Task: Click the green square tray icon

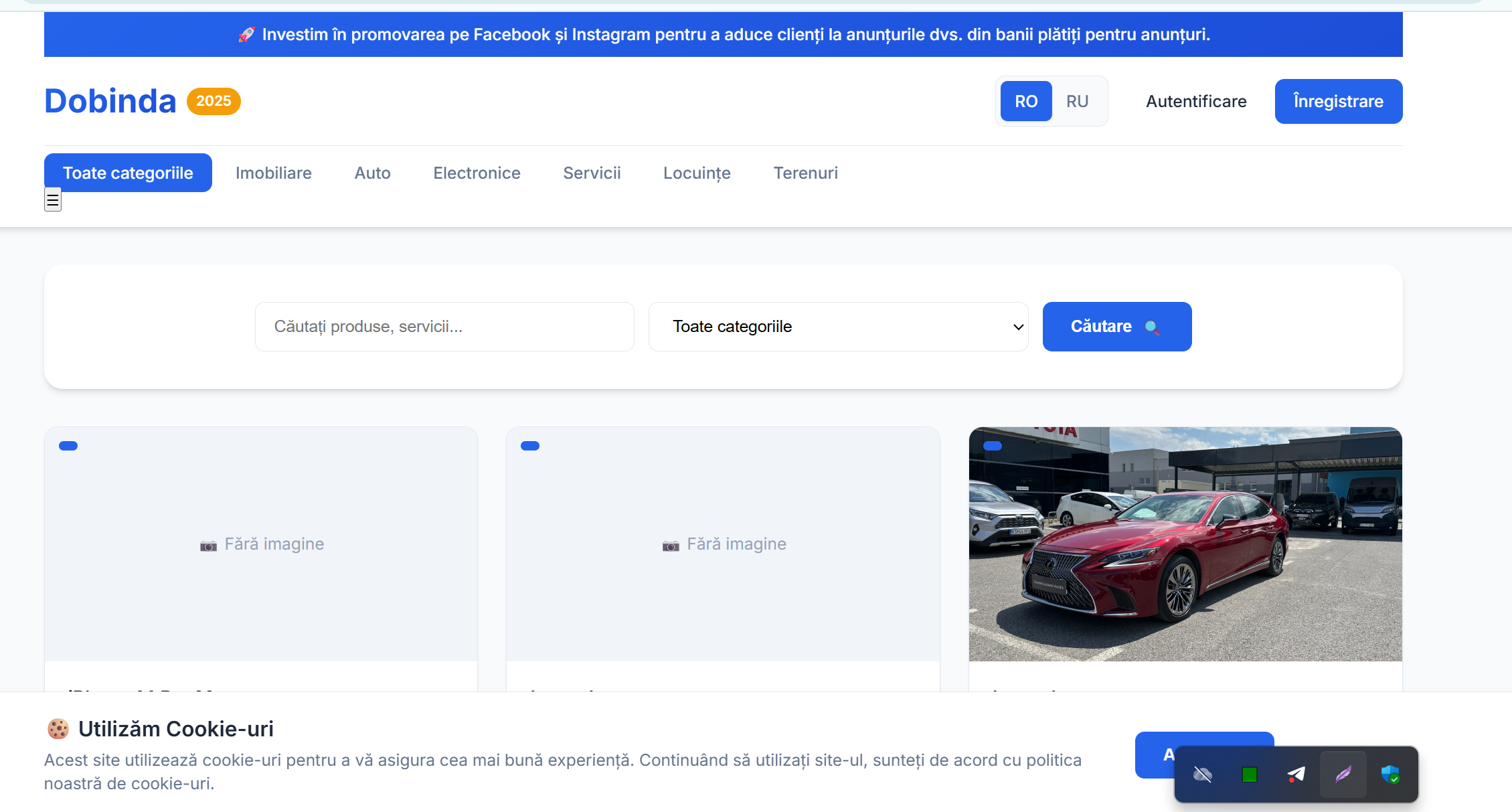Action: point(1249,775)
